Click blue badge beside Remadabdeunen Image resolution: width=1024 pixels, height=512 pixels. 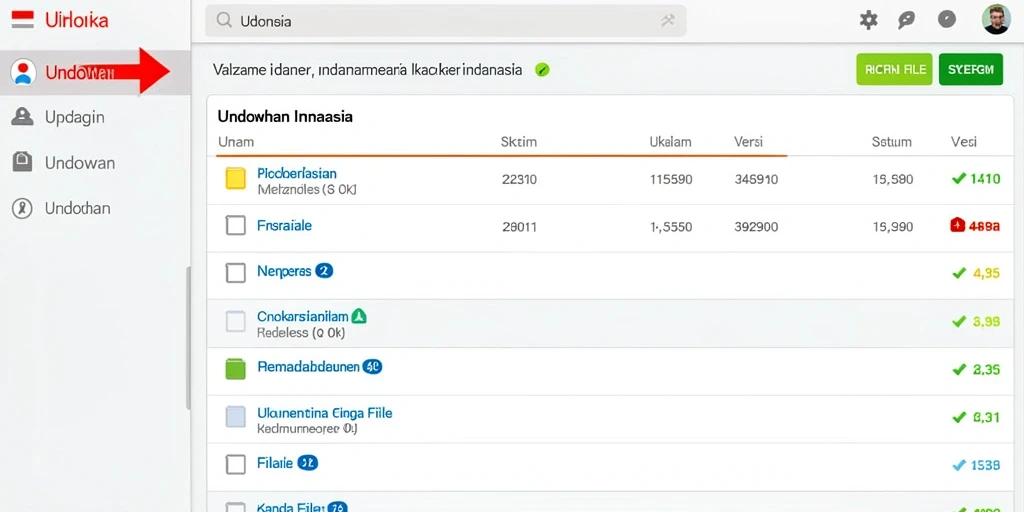(x=372, y=367)
